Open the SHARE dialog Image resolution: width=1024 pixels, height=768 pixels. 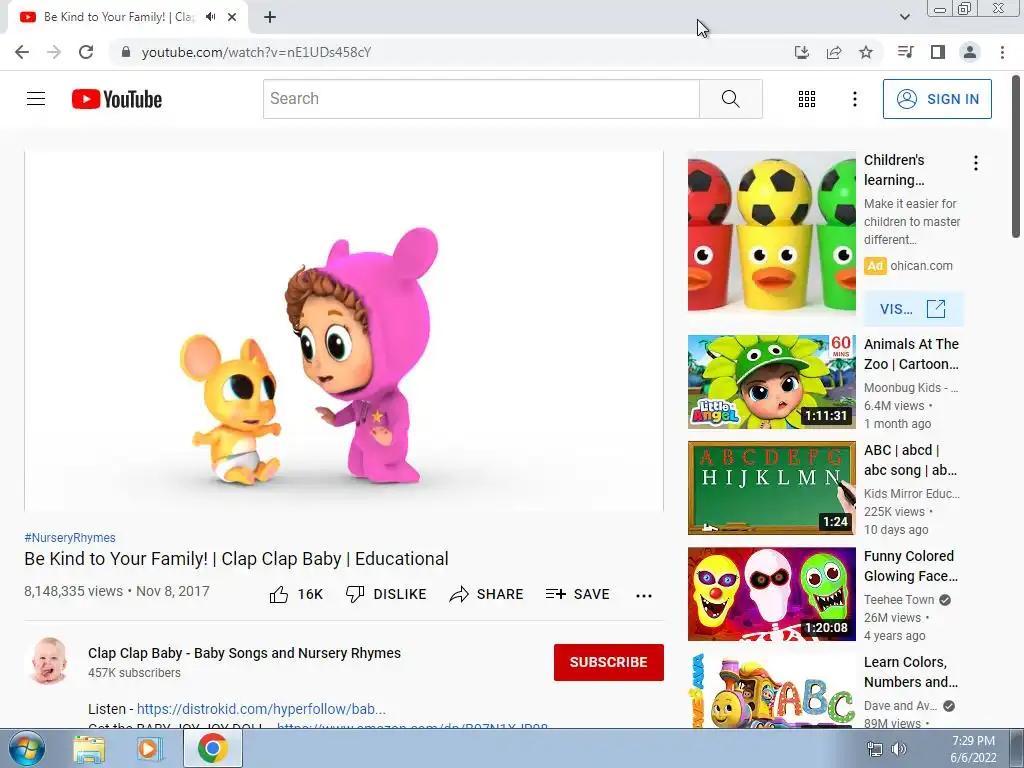(487, 594)
